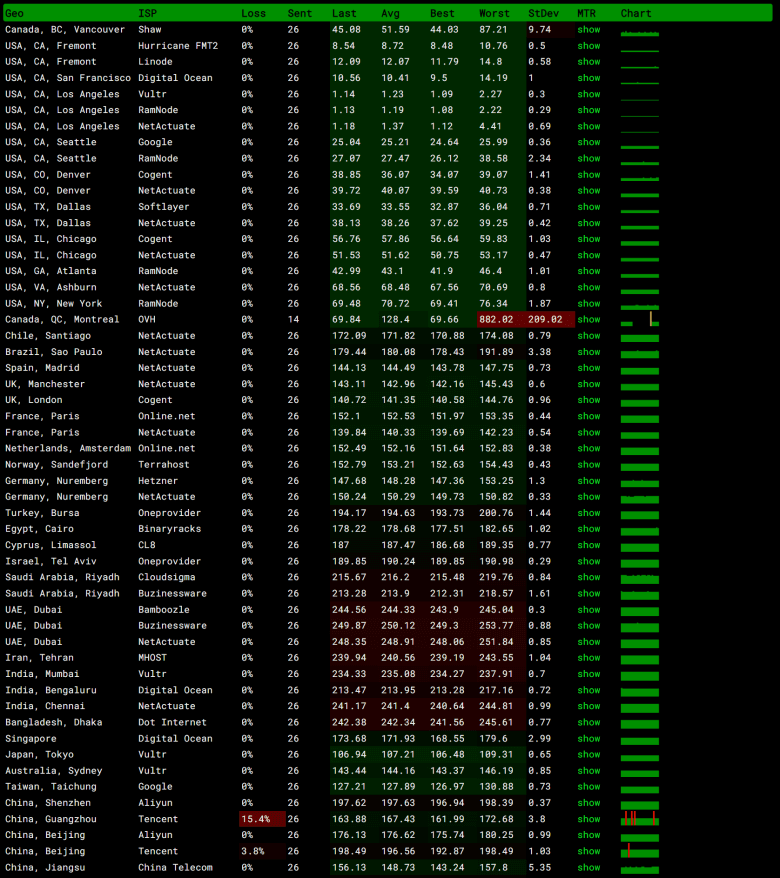The image size is (780, 878).
Task: Click the Geo column header
Action: (x=15, y=13)
